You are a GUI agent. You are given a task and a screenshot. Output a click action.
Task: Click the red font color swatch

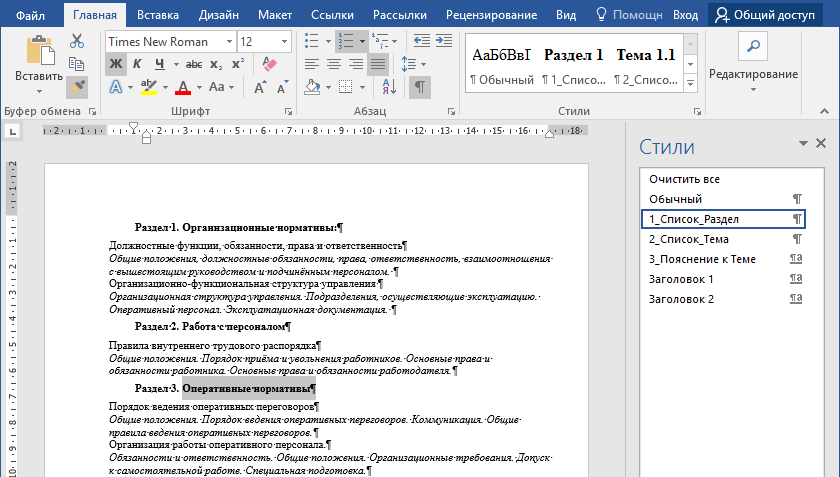click(183, 88)
